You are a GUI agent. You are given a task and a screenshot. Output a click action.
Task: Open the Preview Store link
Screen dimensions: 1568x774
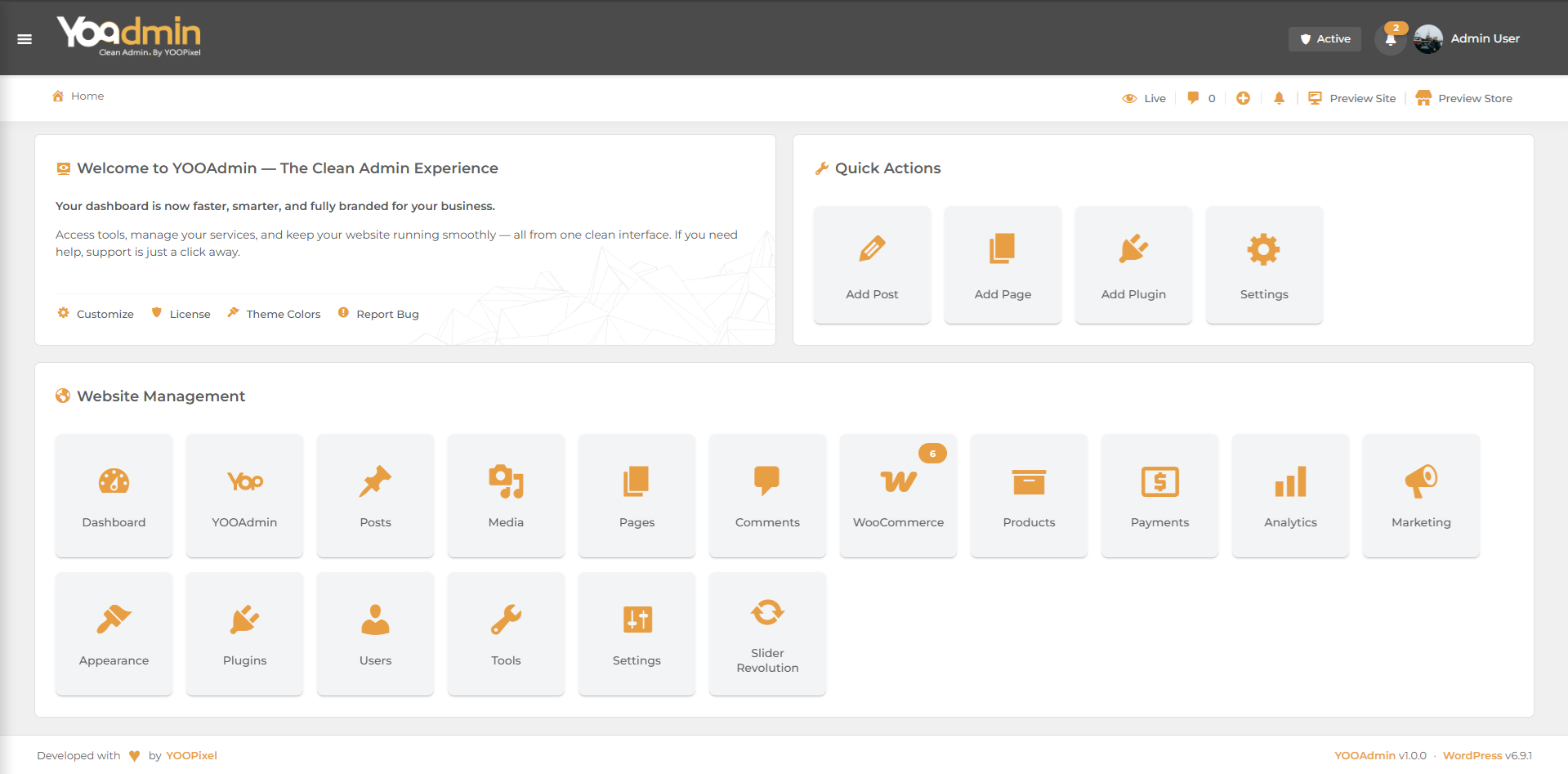click(1464, 98)
